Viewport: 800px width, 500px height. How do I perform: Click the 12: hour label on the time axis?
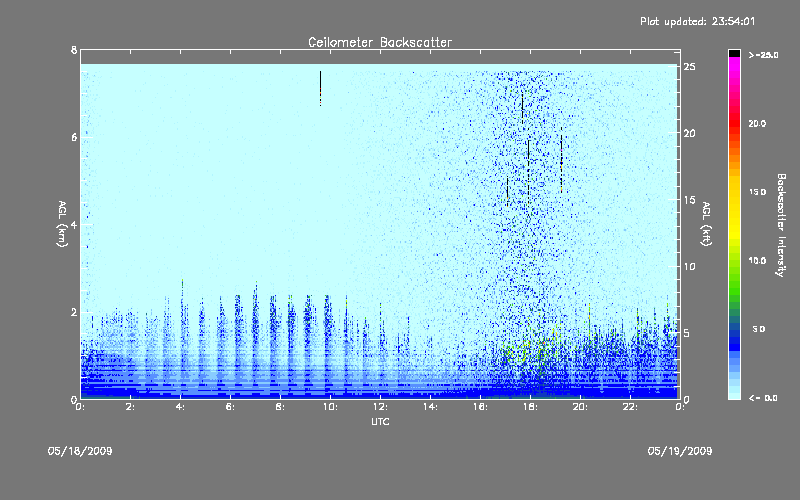[380, 407]
